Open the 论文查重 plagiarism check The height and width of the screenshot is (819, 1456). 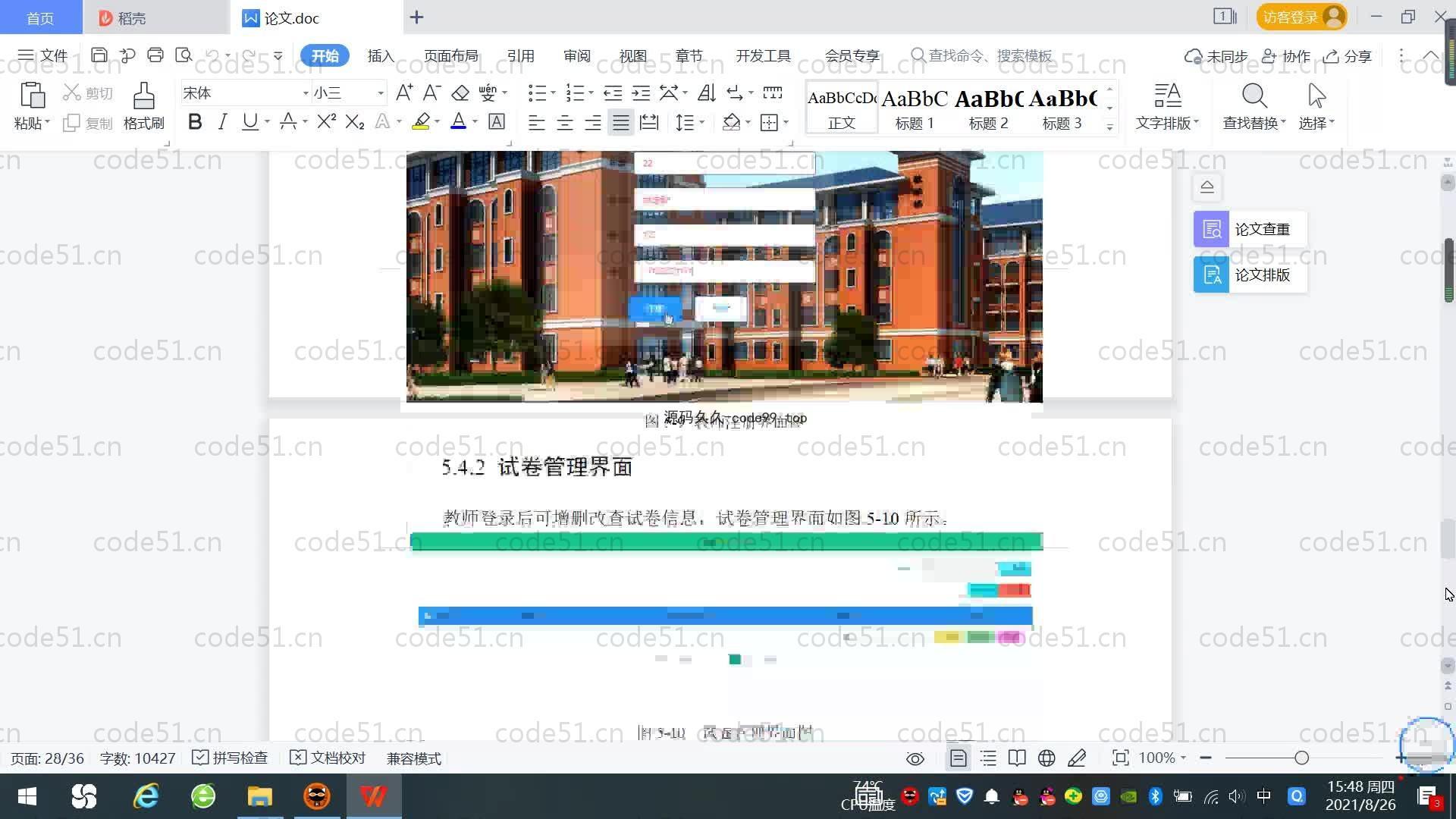pyautogui.click(x=1250, y=229)
